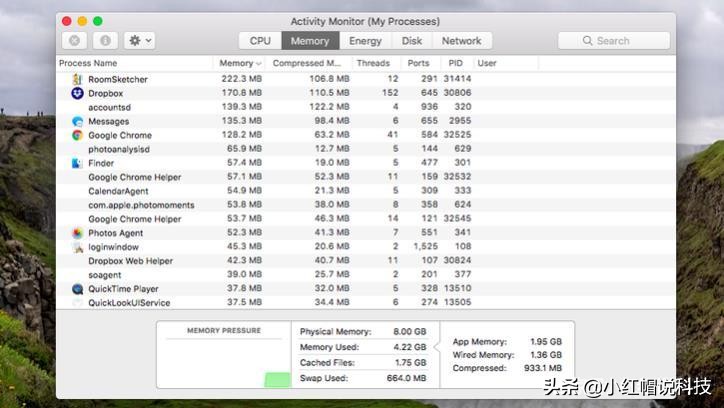The height and width of the screenshot is (408, 724).
Task: Click the QuickTime Player icon
Action: coord(77,289)
